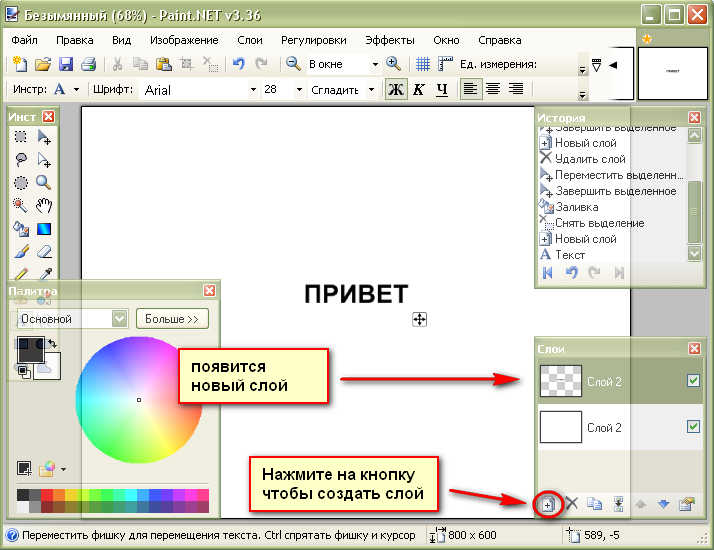Toggle rulers display
The width and height of the screenshot is (714, 550).
[x=445, y=64]
